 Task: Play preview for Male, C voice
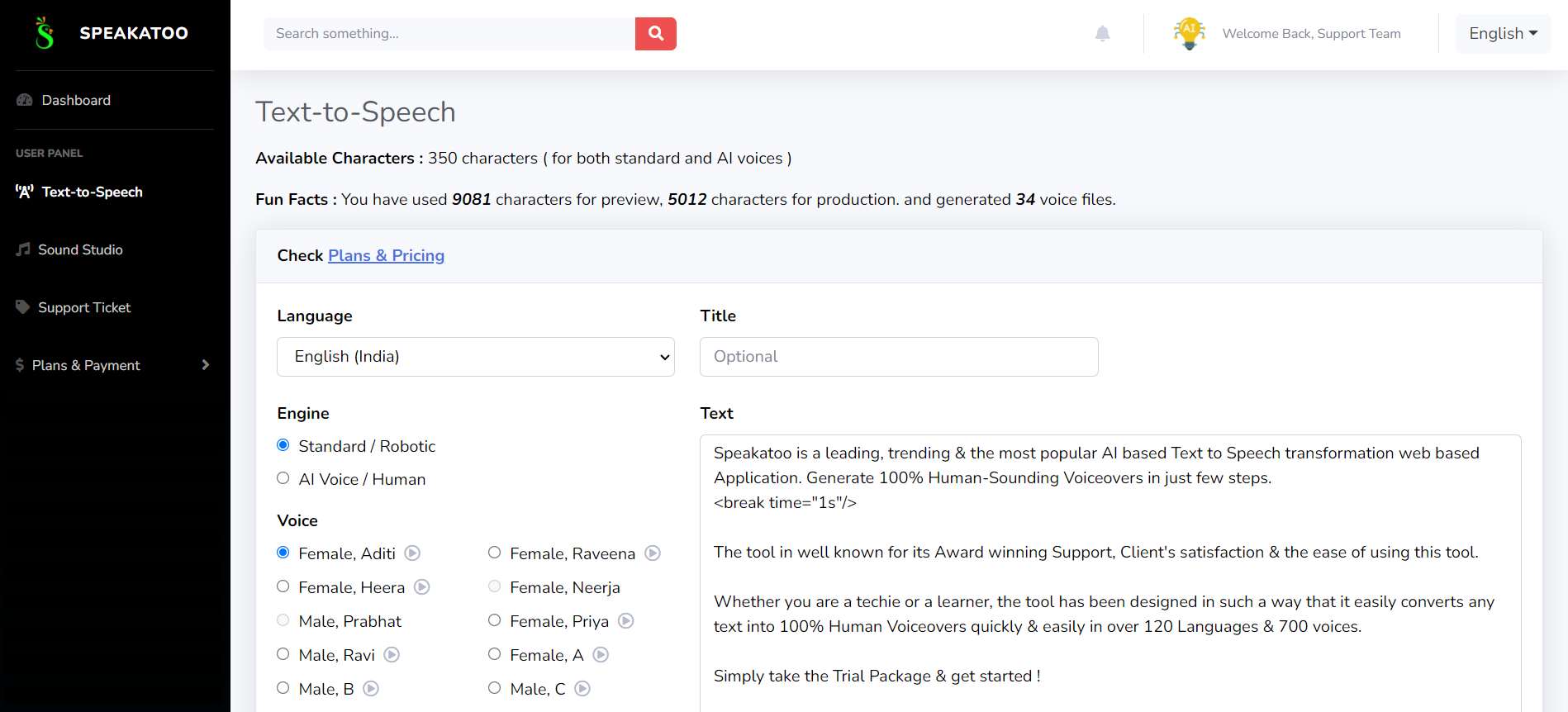click(x=583, y=689)
